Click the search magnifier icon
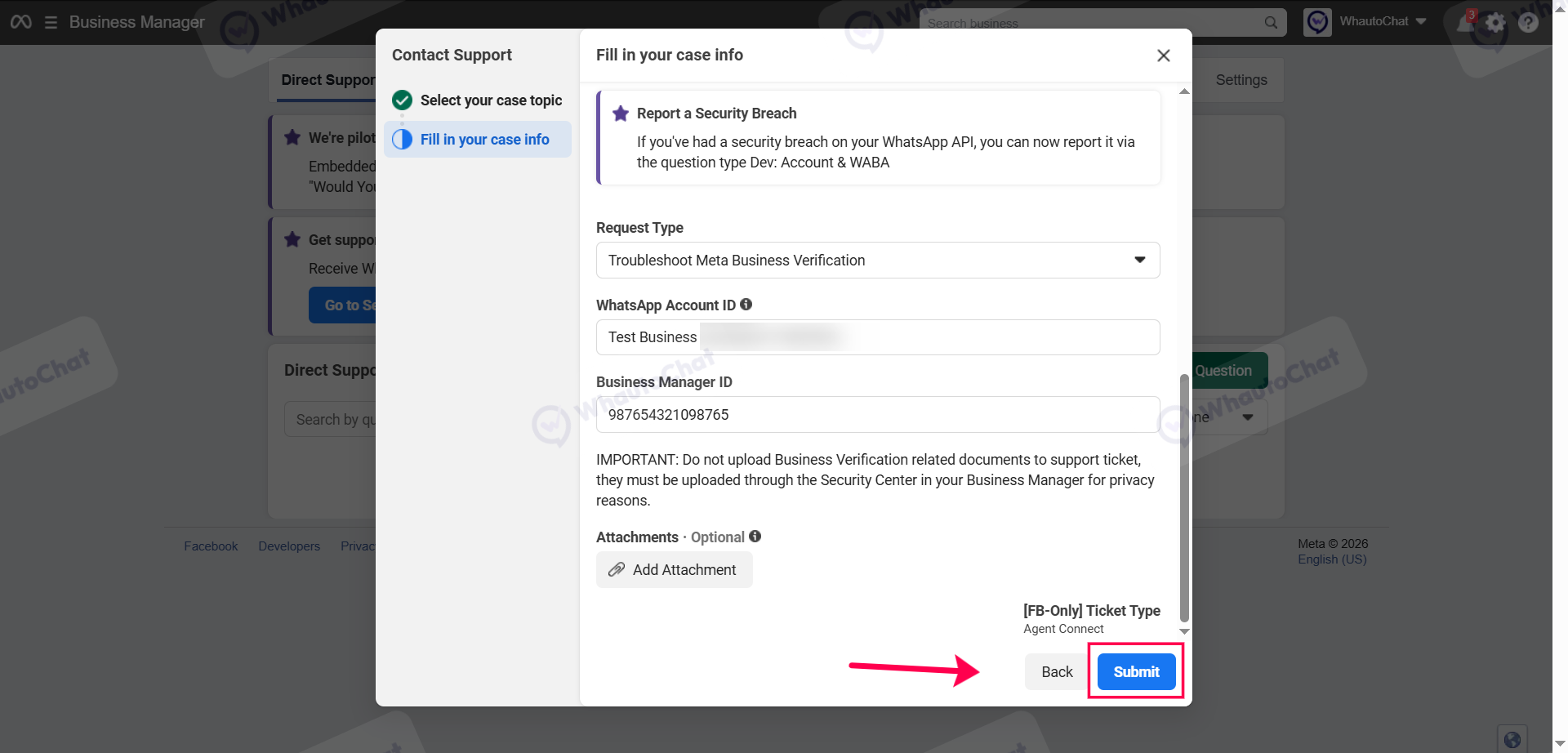The image size is (1568, 753). [x=1271, y=23]
